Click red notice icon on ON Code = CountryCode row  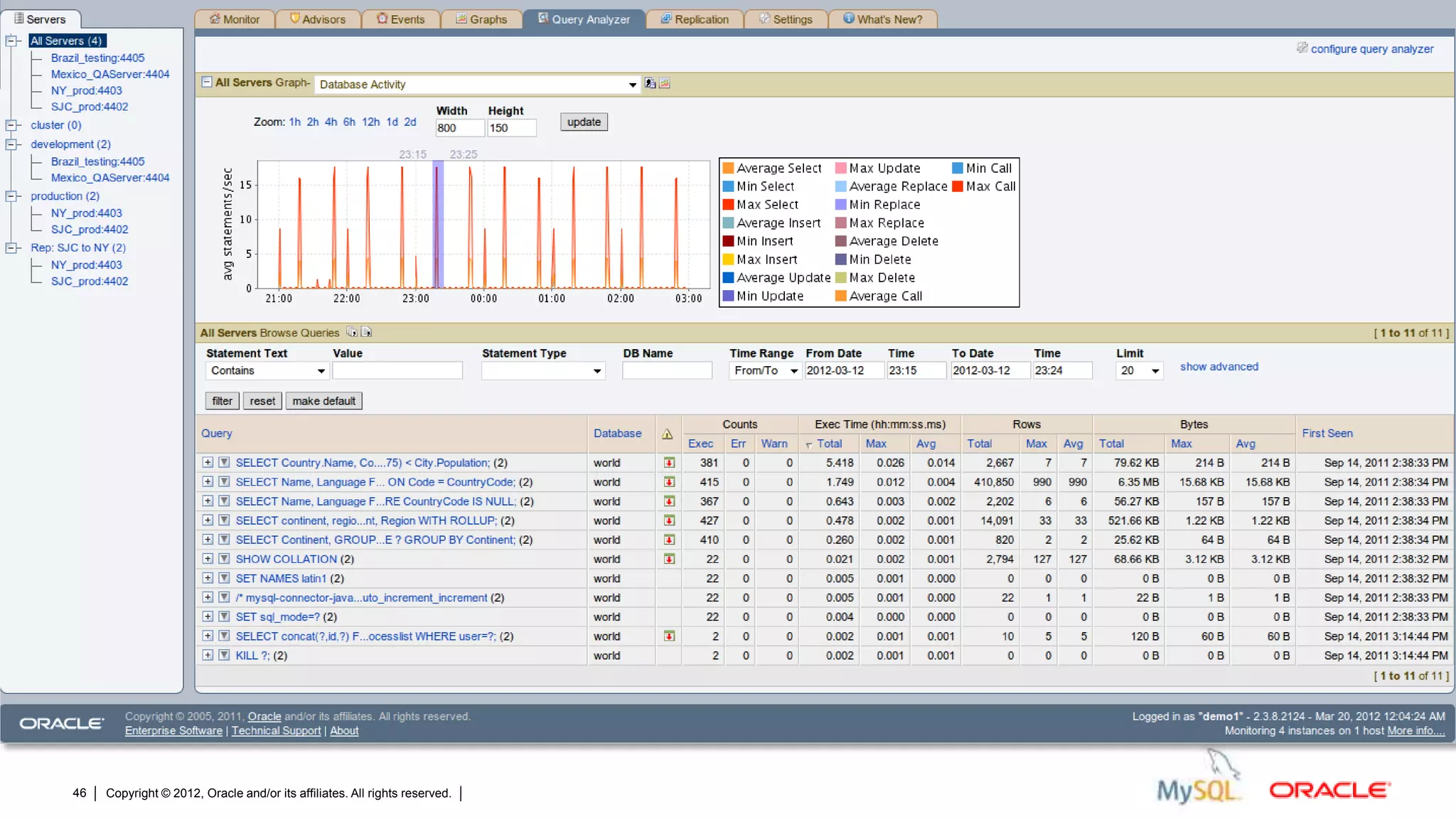point(669,482)
